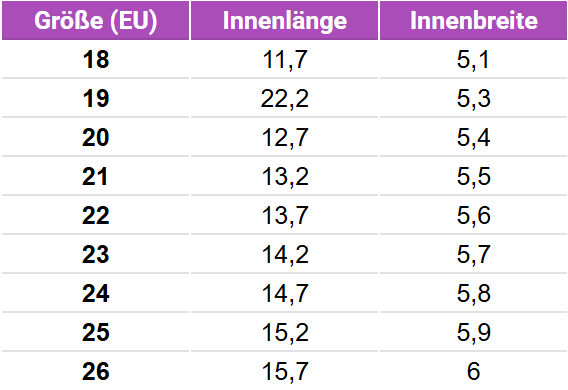Click the 5,6 inner width cell

point(473,216)
